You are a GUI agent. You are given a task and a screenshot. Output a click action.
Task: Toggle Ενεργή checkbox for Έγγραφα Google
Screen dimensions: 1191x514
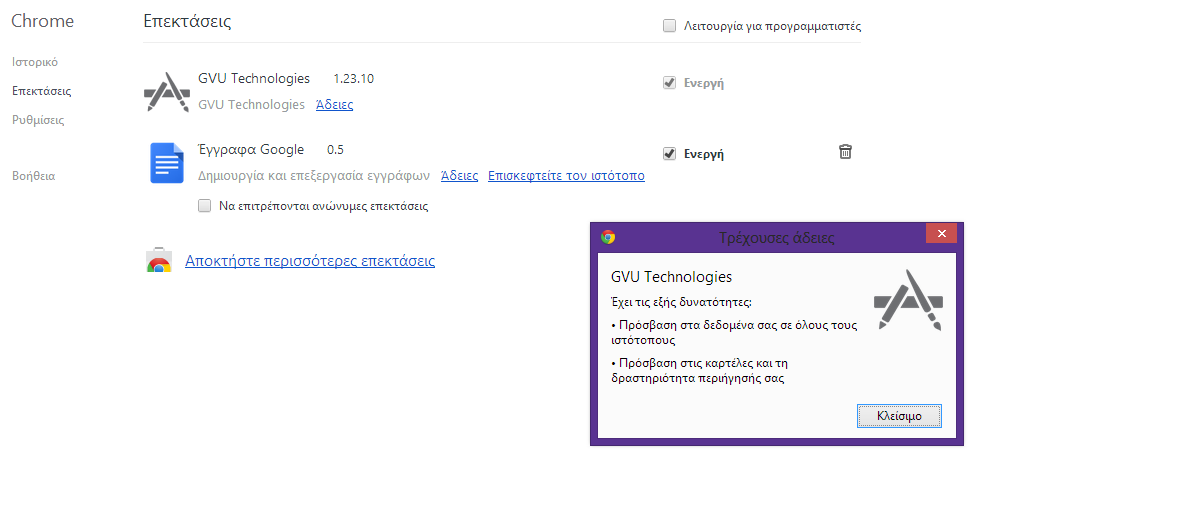click(669, 153)
